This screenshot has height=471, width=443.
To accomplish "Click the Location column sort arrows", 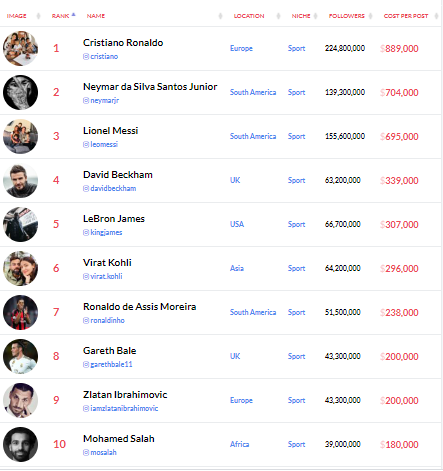I will (x=278, y=16).
